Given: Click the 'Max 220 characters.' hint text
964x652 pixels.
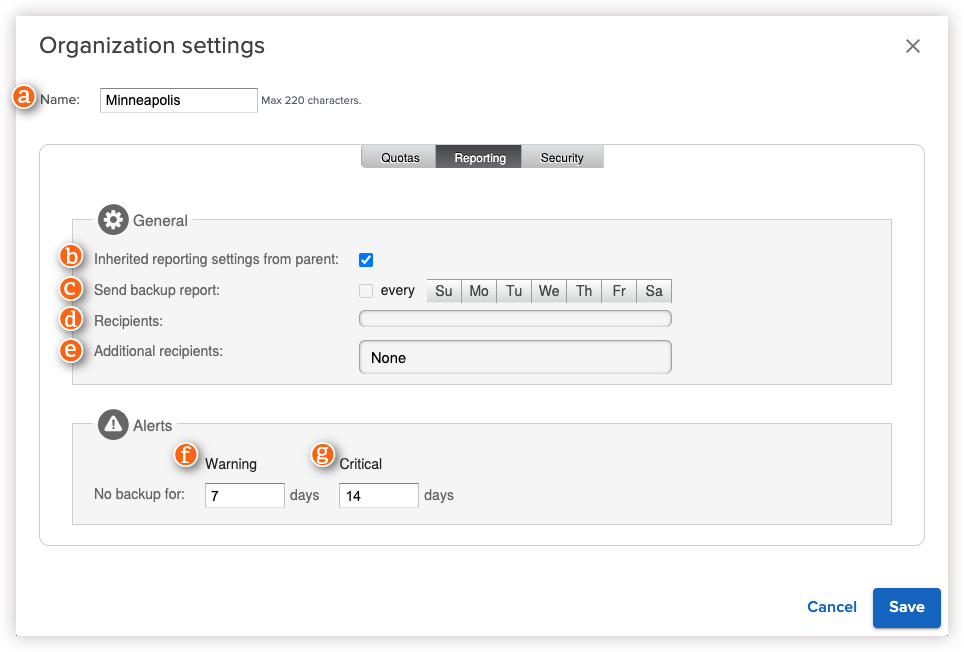Looking at the screenshot, I should (x=311, y=100).
